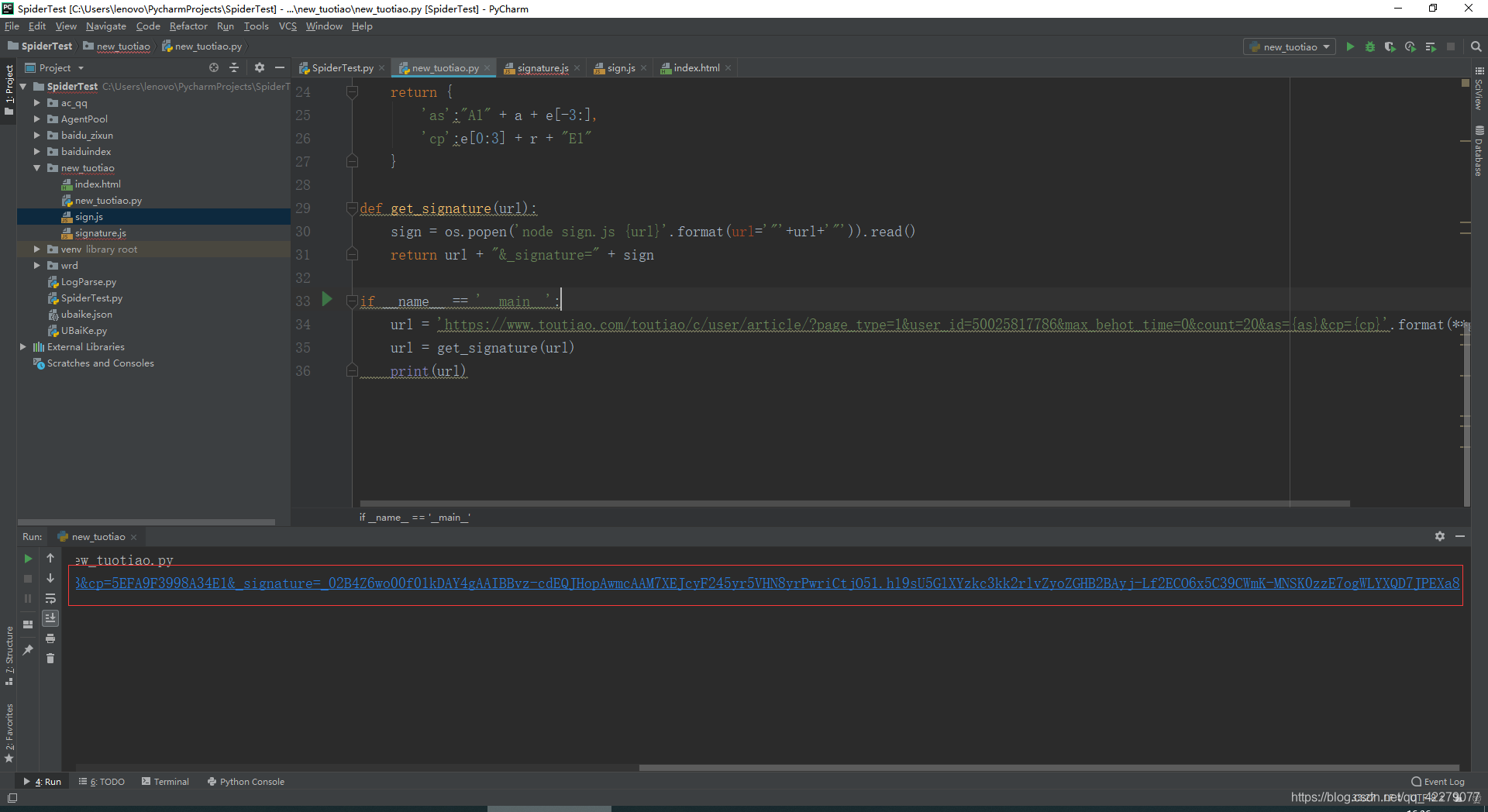
Task: Open the Database side panel
Action: tap(1479, 151)
